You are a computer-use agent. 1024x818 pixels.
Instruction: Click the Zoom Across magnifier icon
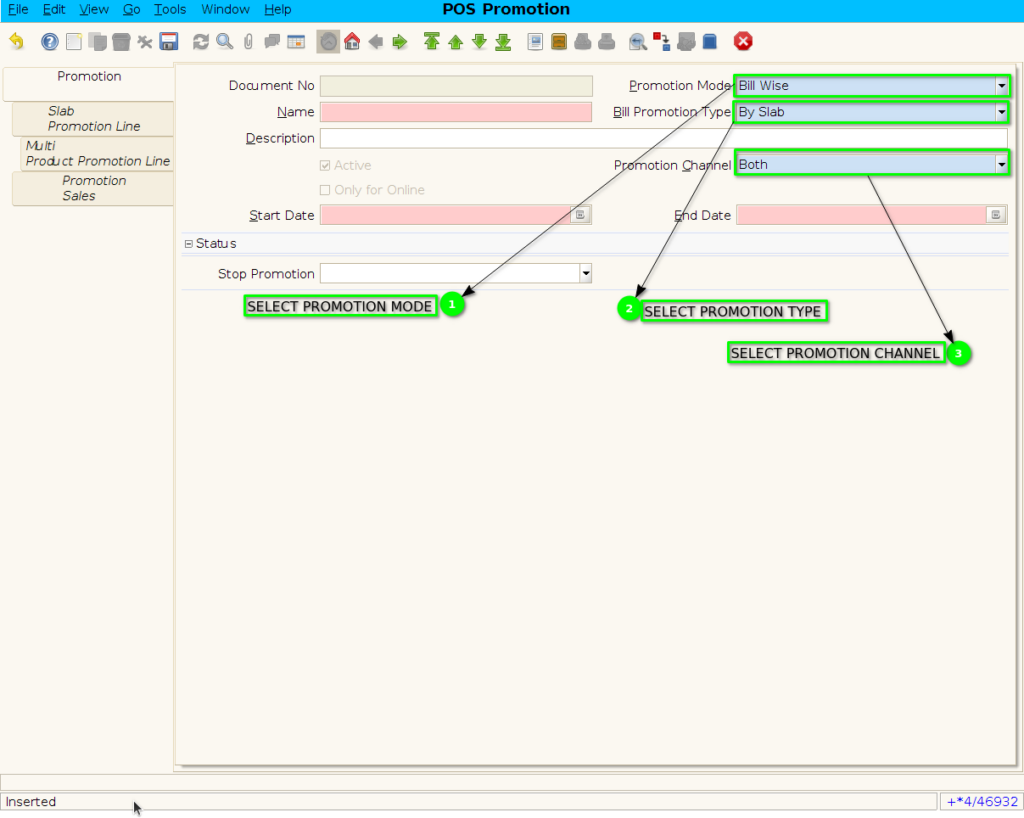[638, 42]
